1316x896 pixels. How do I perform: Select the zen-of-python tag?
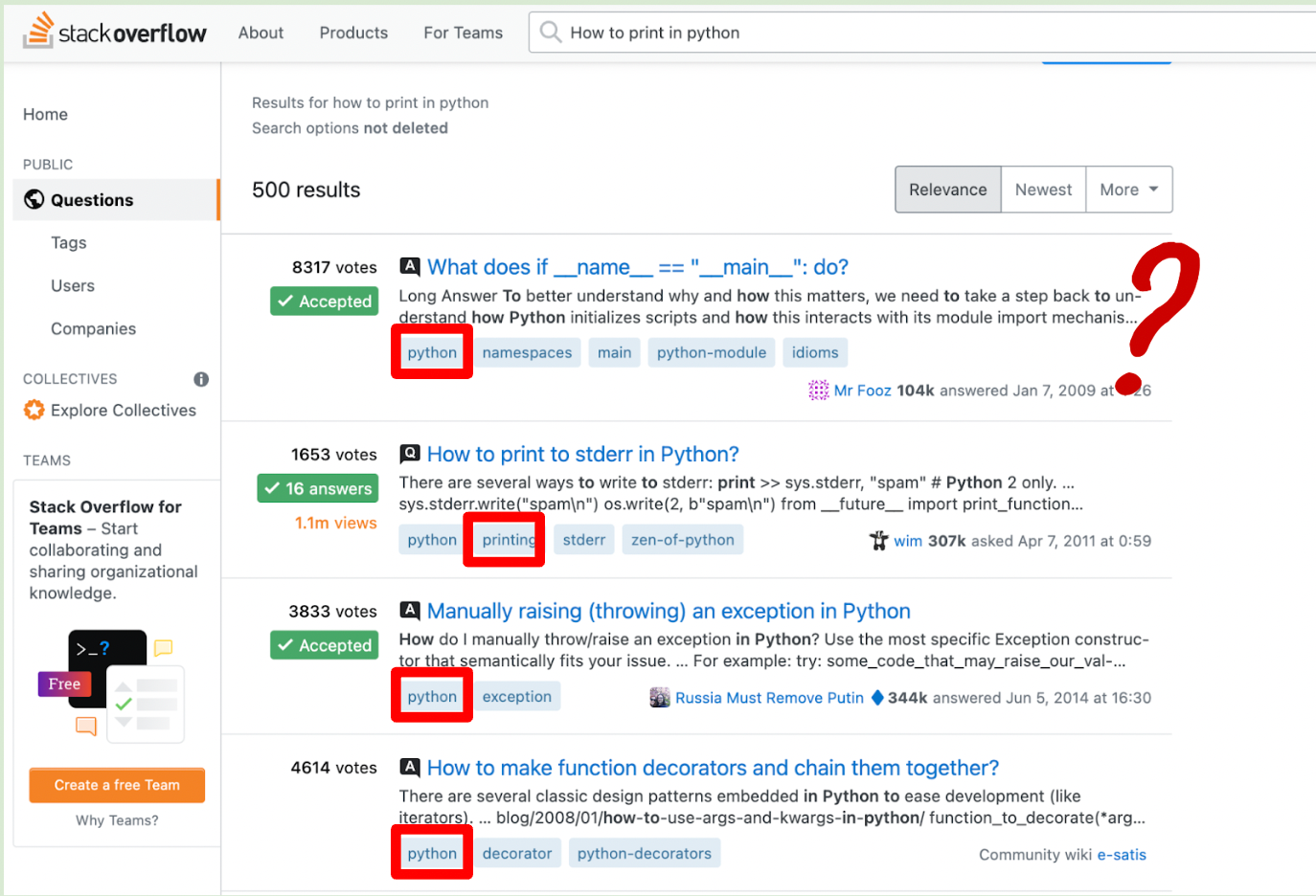click(x=682, y=540)
